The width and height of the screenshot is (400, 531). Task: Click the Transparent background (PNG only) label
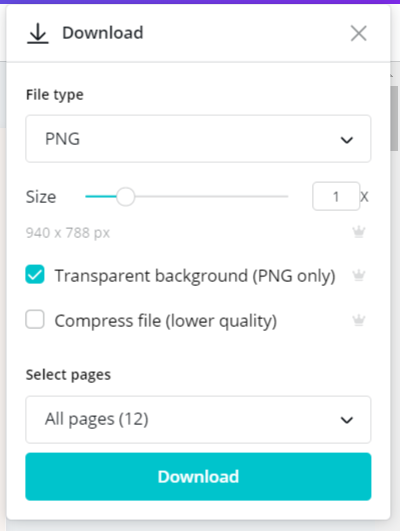click(195, 276)
